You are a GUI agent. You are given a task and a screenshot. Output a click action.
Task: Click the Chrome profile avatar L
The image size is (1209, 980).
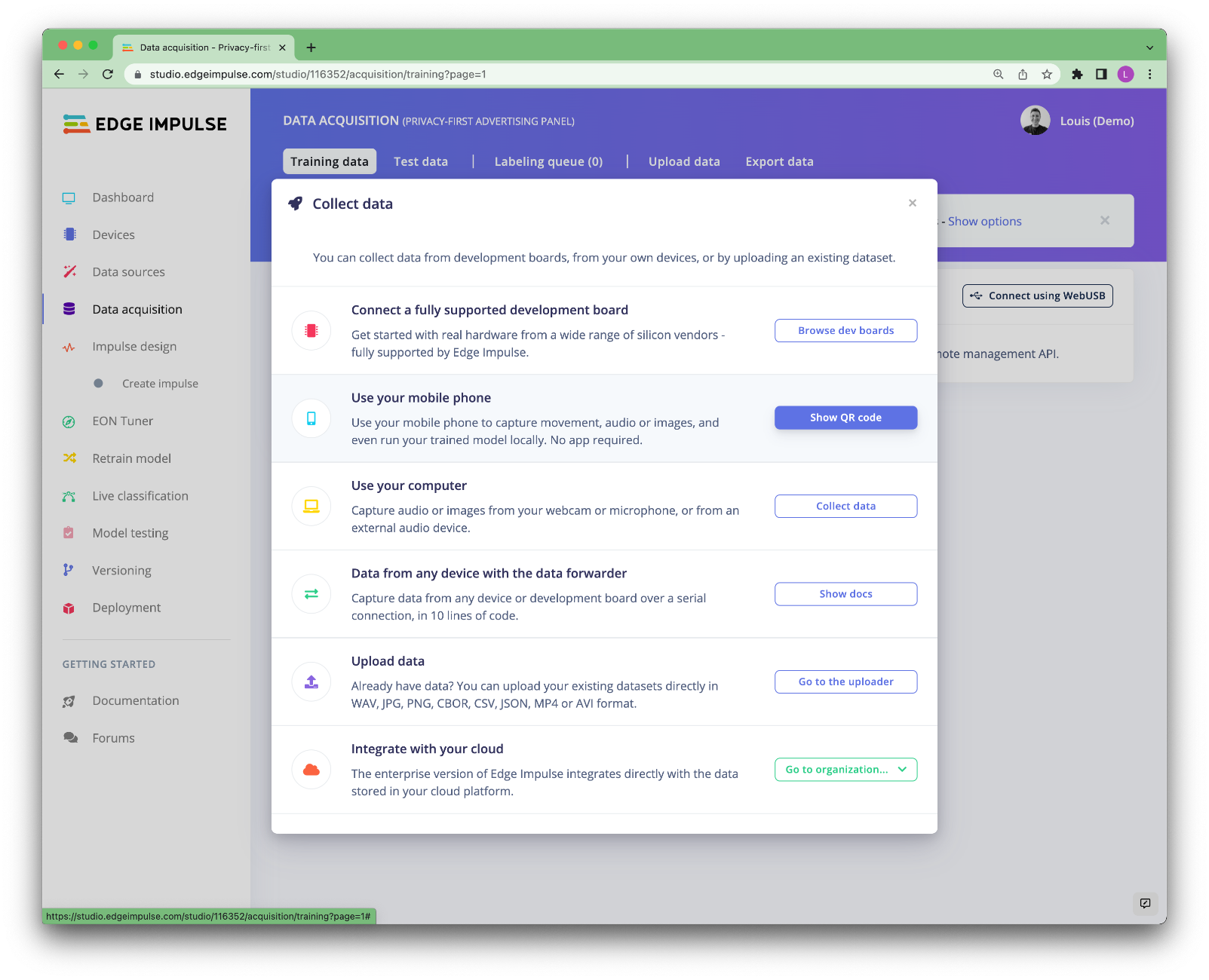click(x=1125, y=74)
